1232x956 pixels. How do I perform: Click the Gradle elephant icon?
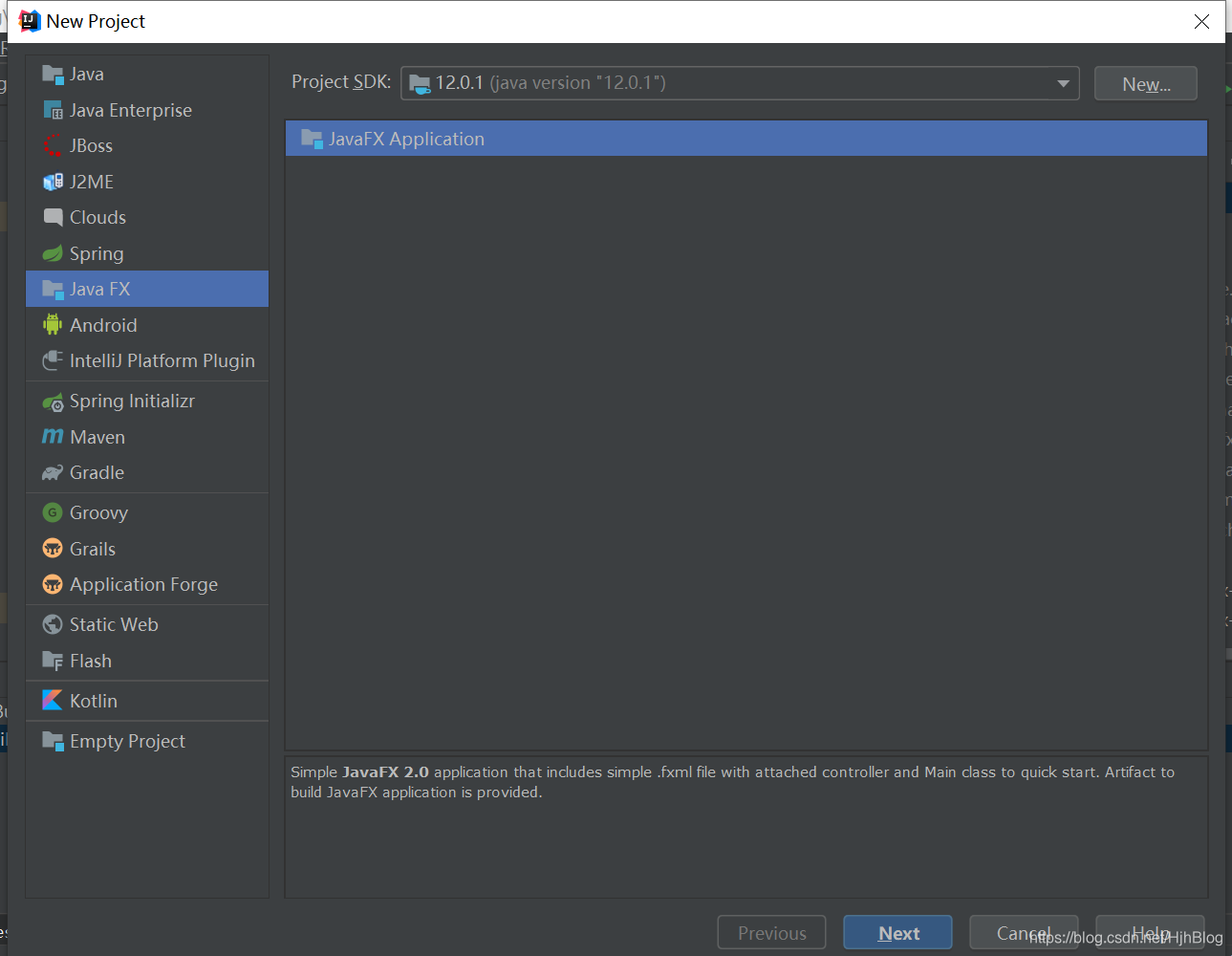[x=53, y=472]
